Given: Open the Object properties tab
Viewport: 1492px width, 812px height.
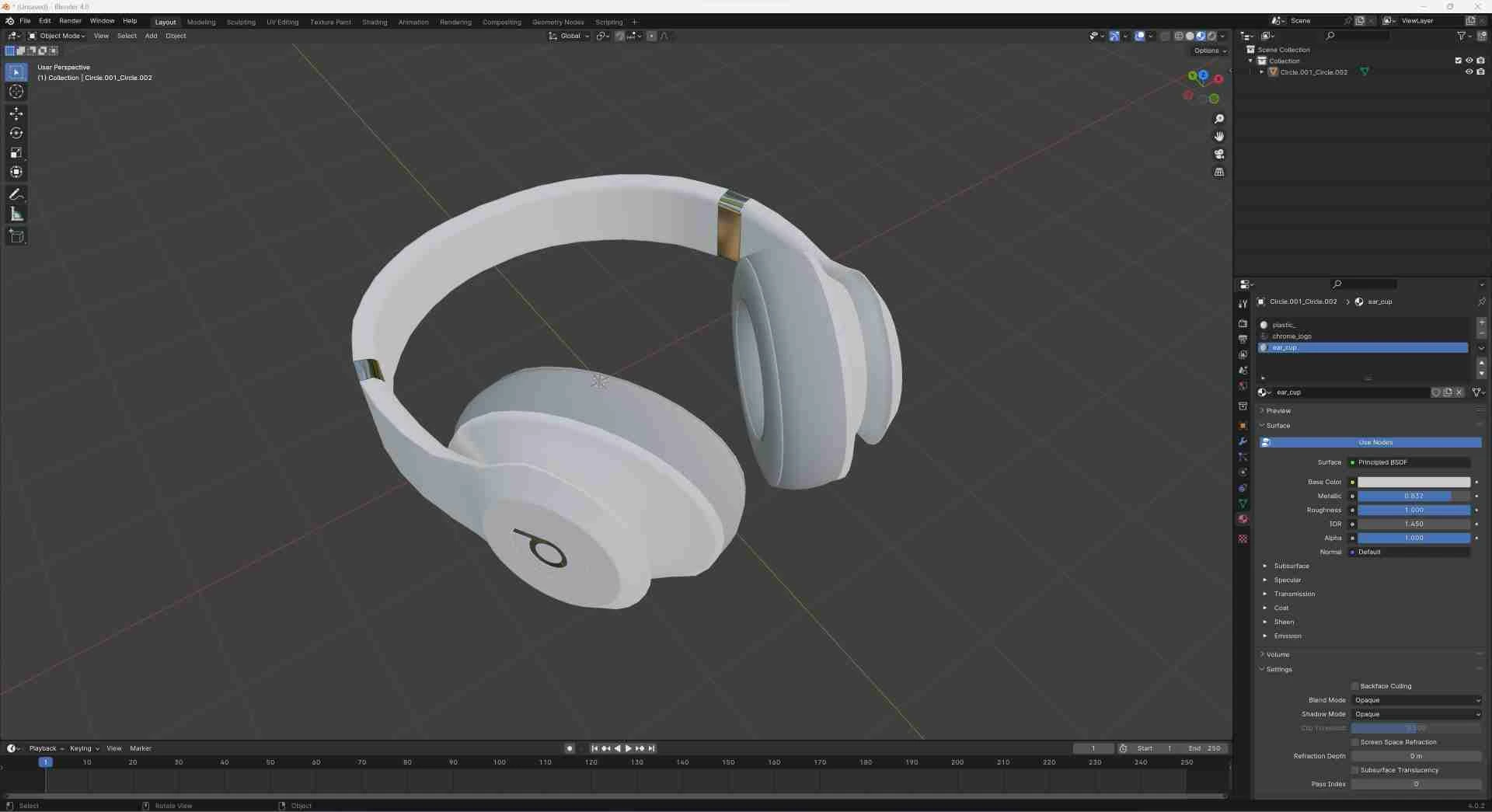Looking at the screenshot, I should click(x=1243, y=425).
